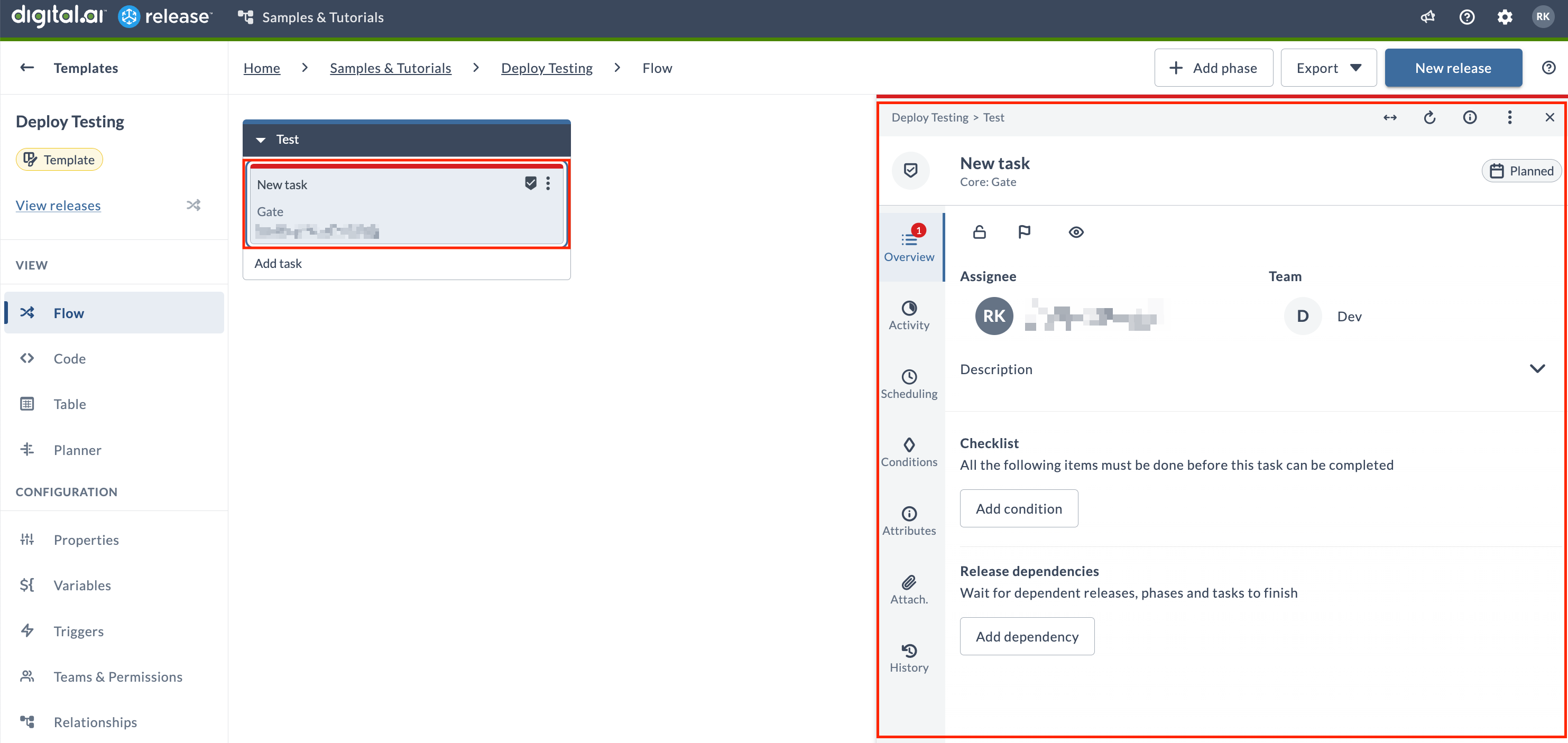
Task: Collapse the Test phase triangle
Action: [x=261, y=140]
